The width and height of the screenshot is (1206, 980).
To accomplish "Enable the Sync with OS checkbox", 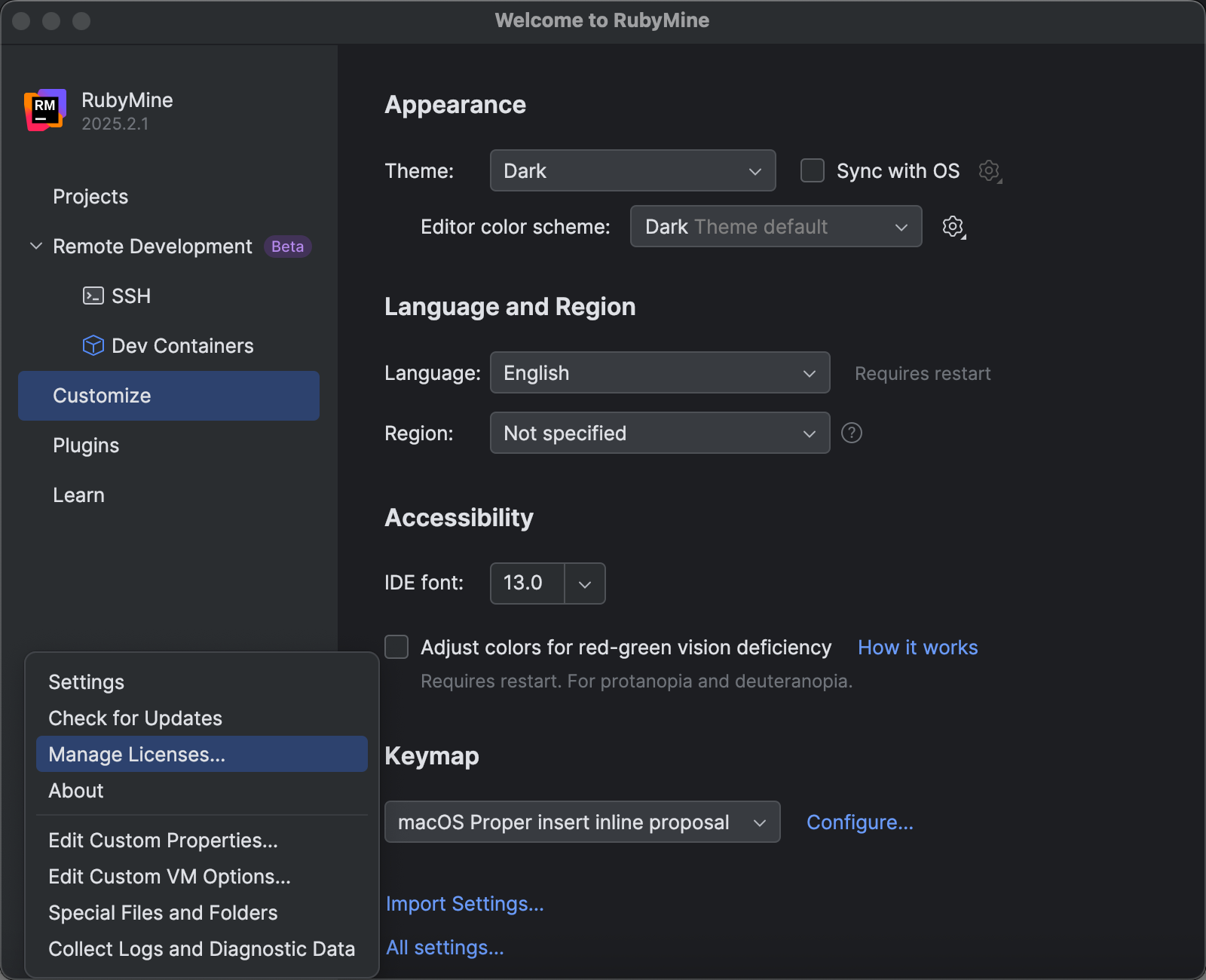I will (x=812, y=170).
